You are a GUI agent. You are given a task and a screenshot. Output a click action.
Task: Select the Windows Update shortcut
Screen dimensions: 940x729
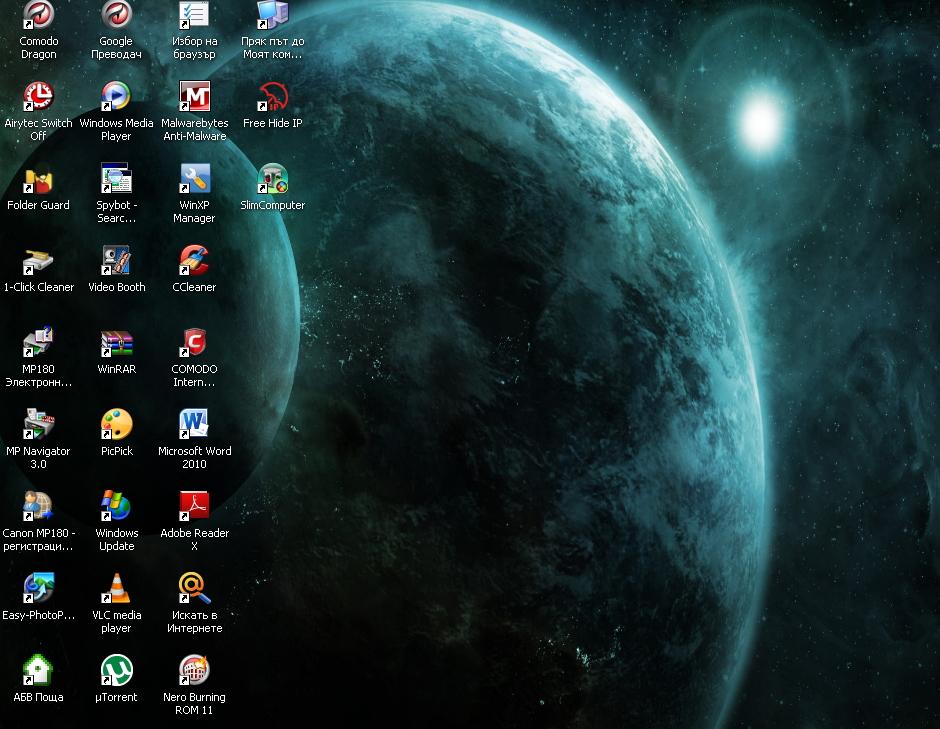[x=116, y=507]
